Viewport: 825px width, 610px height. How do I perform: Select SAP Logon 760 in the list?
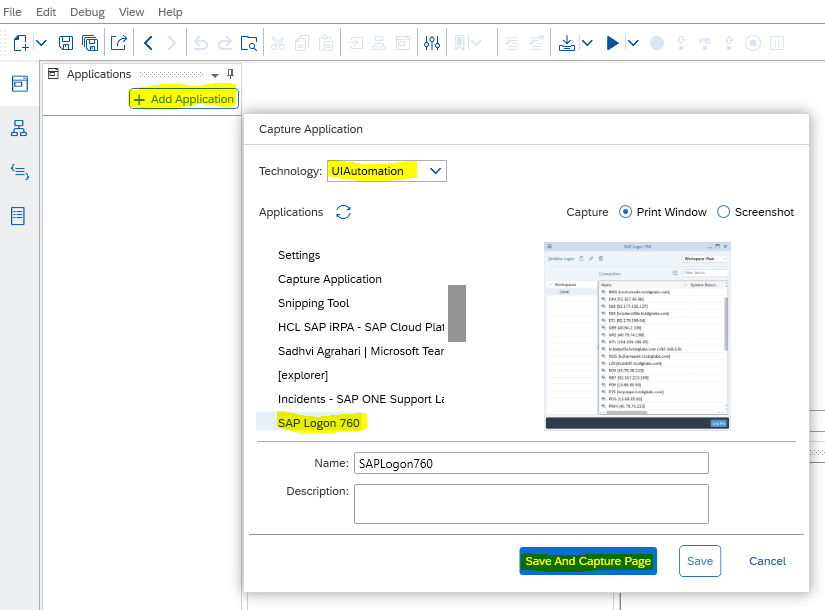(319, 423)
